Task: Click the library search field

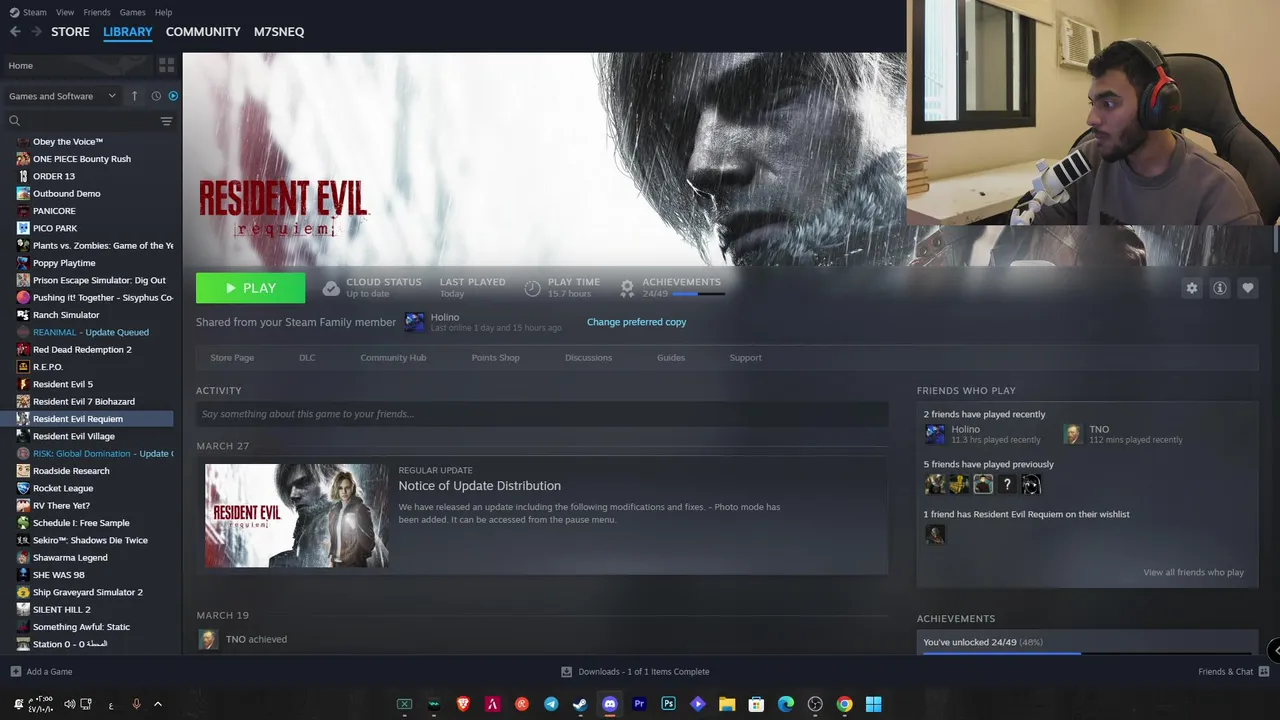Action: (80, 121)
